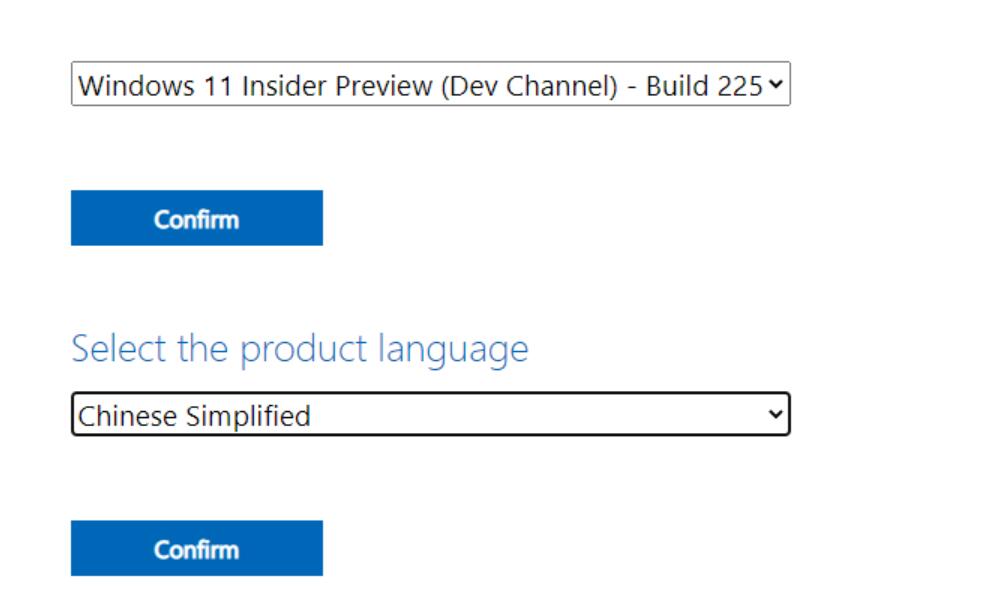Click the 'Chinese Simplified' text in the combo box
The height and width of the screenshot is (606, 1007).
(x=194, y=416)
